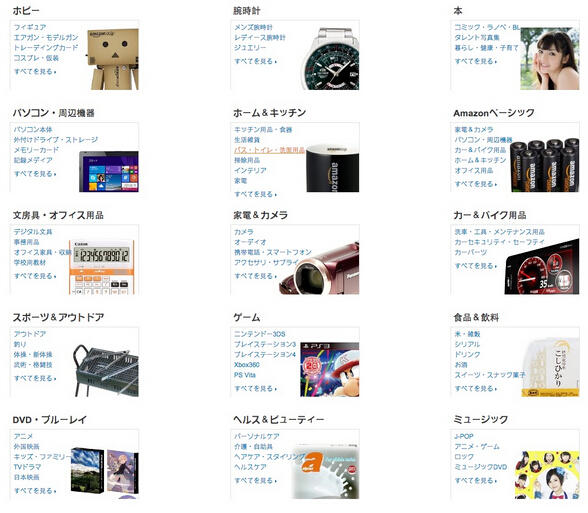The height and width of the screenshot is (513, 588).
Task: Click すべてを見る under ホビー
Action: coord(35,71)
